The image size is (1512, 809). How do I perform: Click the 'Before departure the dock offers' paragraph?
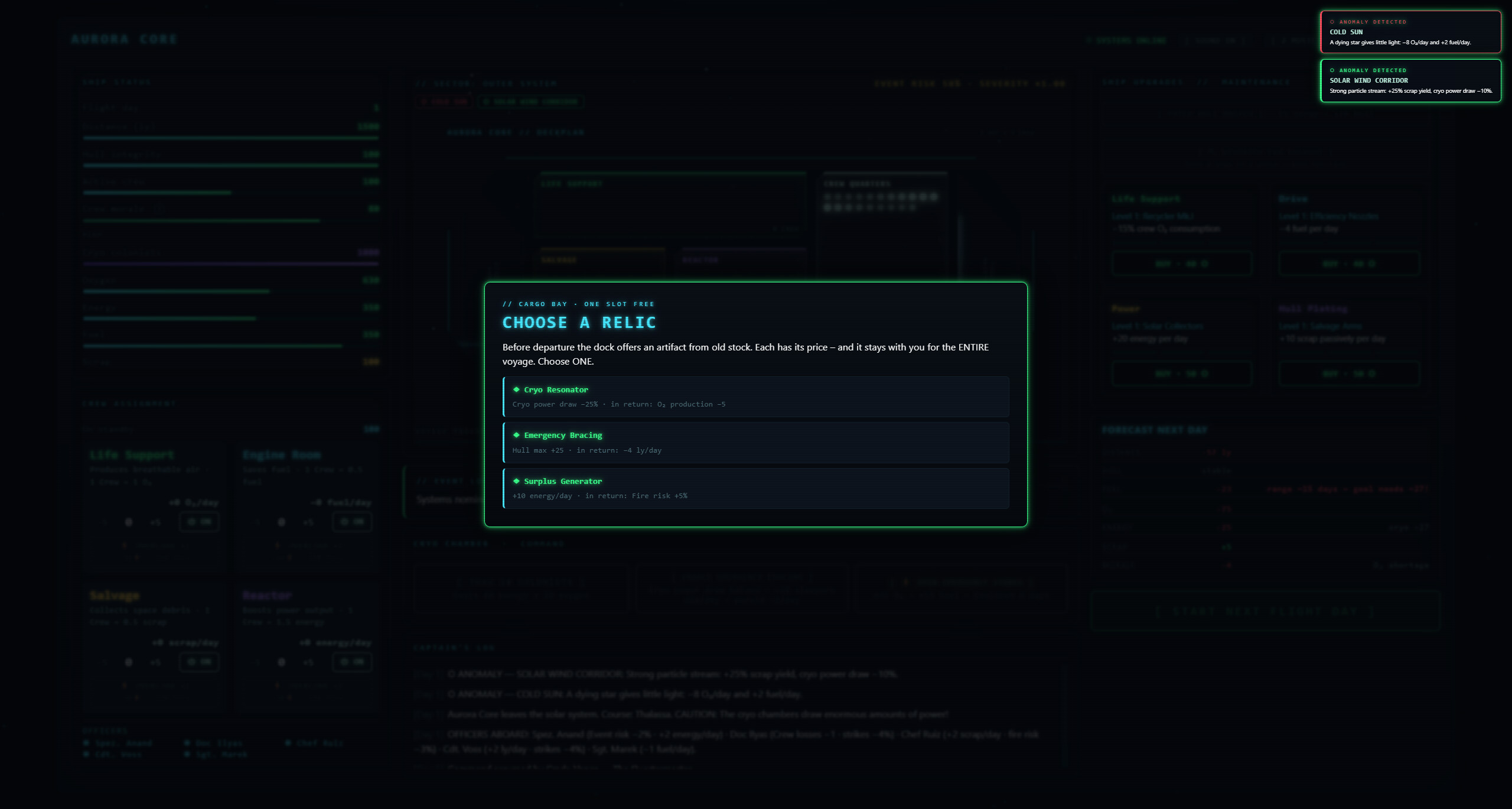(x=745, y=355)
